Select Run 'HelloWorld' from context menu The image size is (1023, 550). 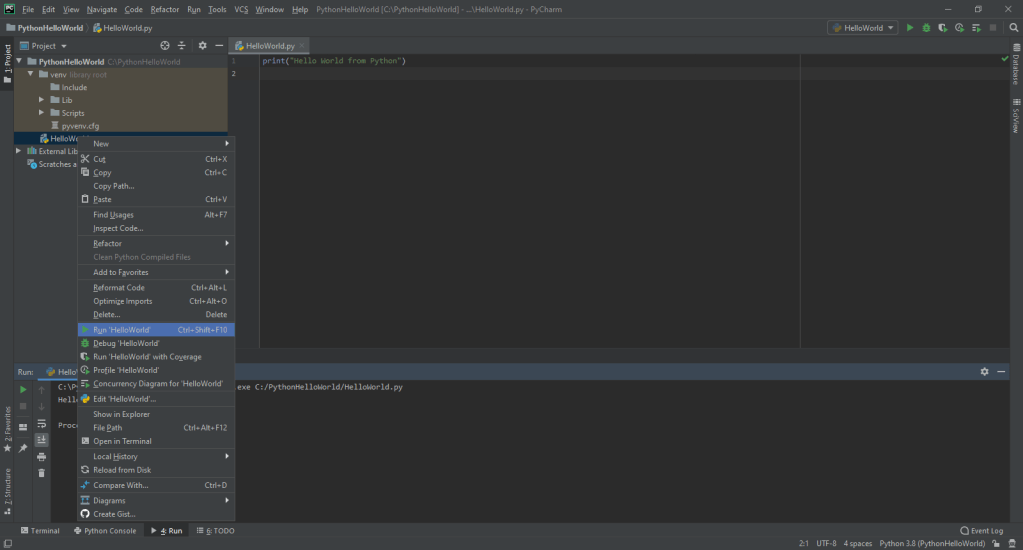click(x=122, y=329)
